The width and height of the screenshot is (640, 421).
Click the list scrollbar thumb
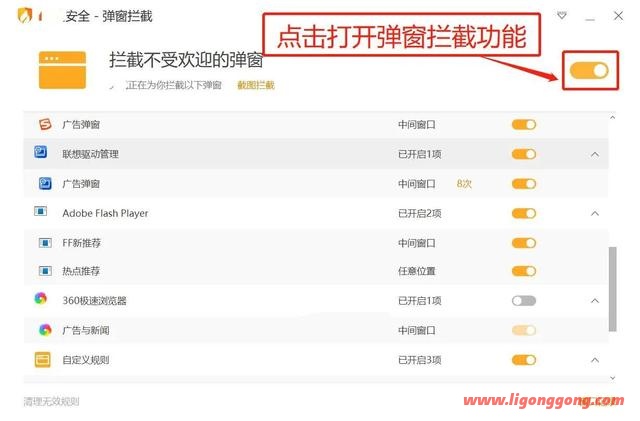coord(612,289)
